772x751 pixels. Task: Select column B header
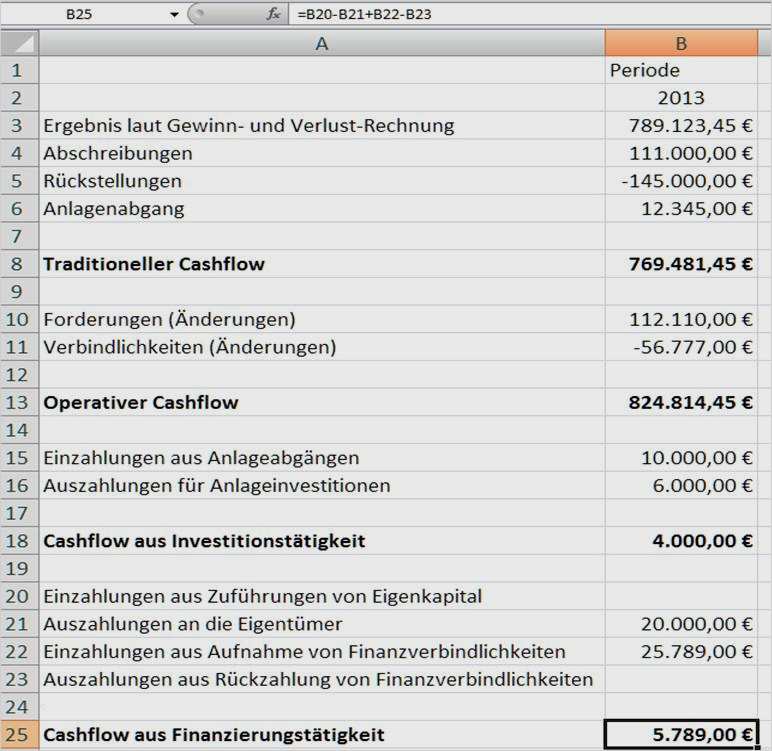[681, 43]
